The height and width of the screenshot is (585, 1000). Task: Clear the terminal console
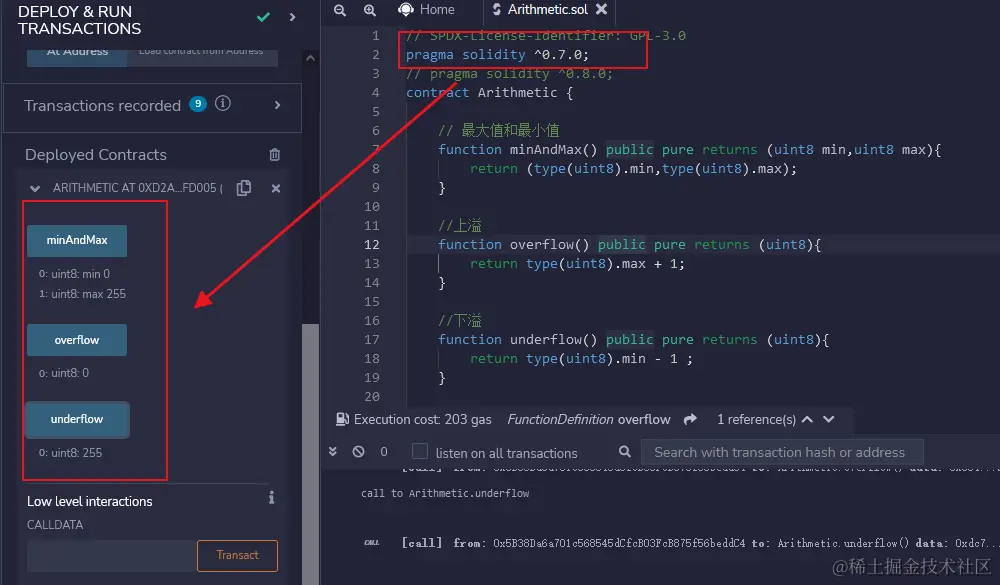click(x=358, y=452)
